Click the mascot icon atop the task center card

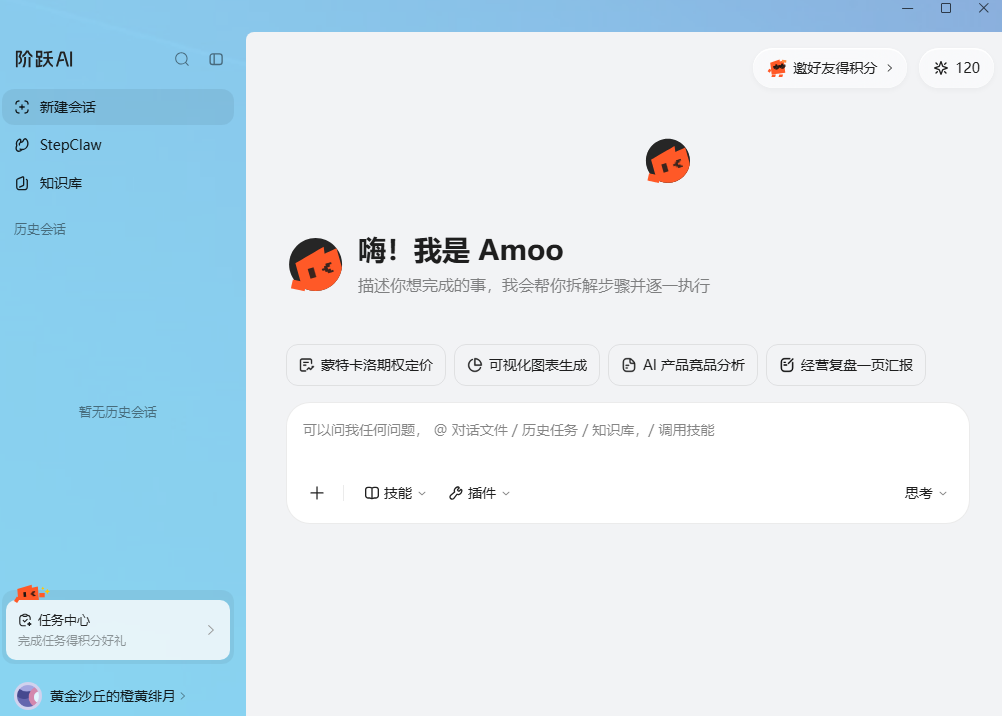coord(31,594)
